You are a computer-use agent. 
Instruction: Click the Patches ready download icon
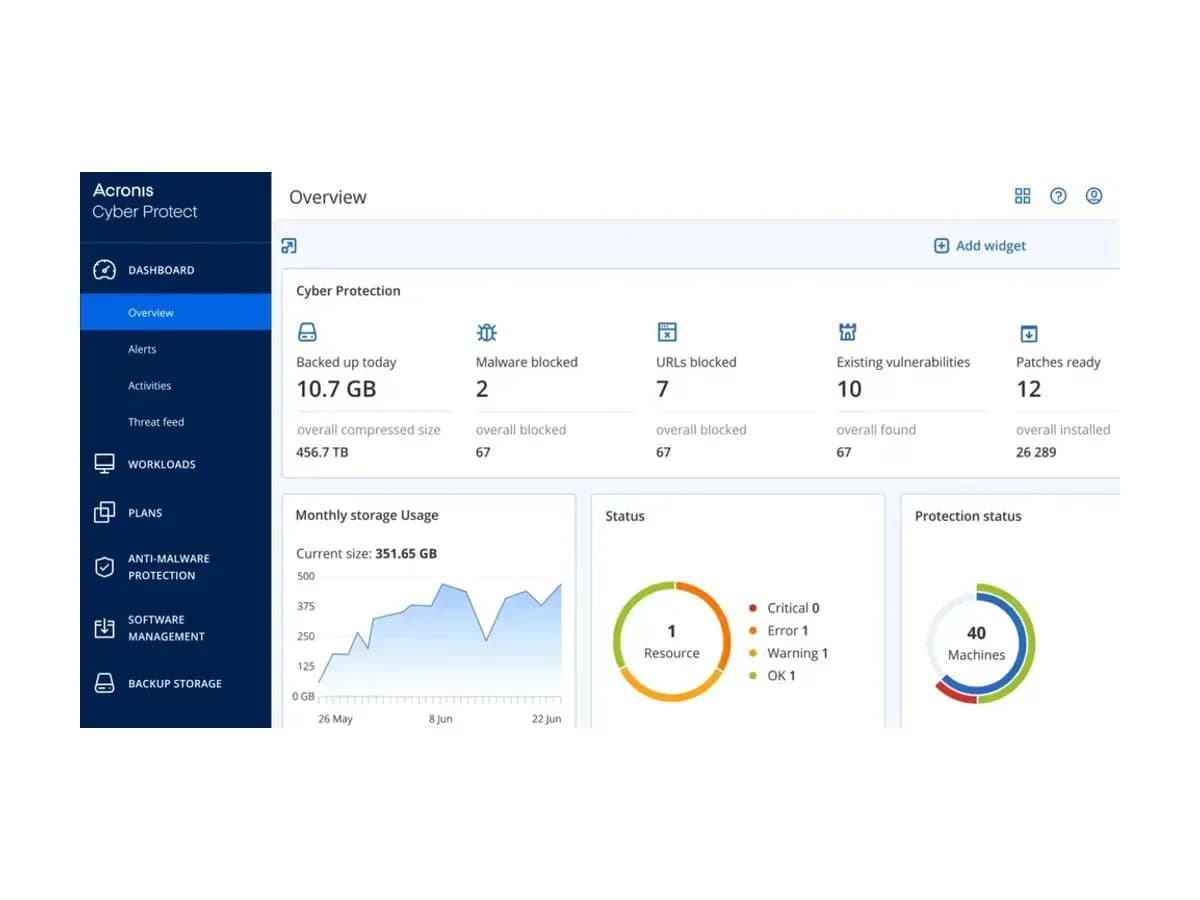pyautogui.click(x=1028, y=333)
